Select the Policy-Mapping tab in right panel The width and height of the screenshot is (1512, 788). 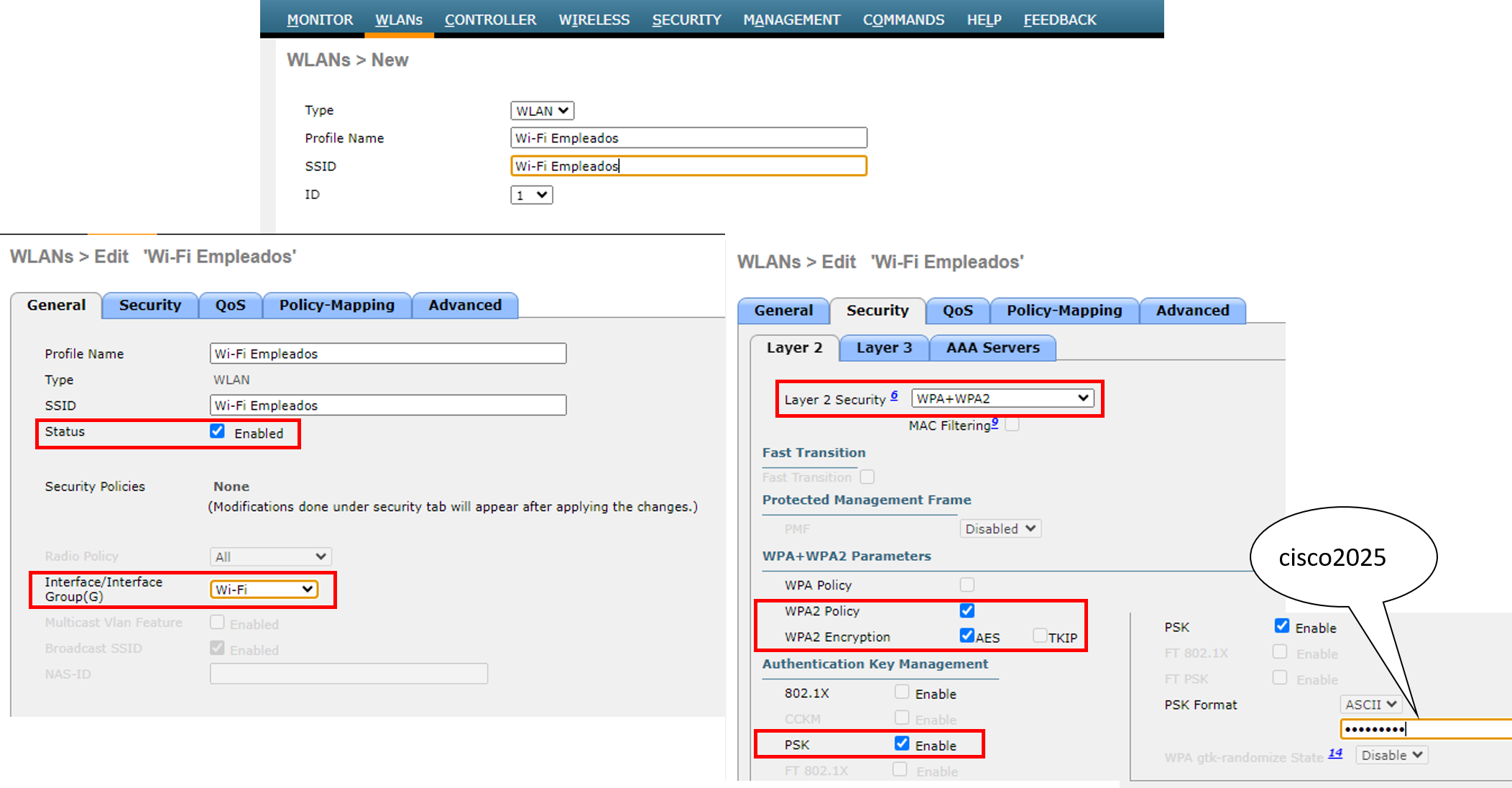point(1064,311)
